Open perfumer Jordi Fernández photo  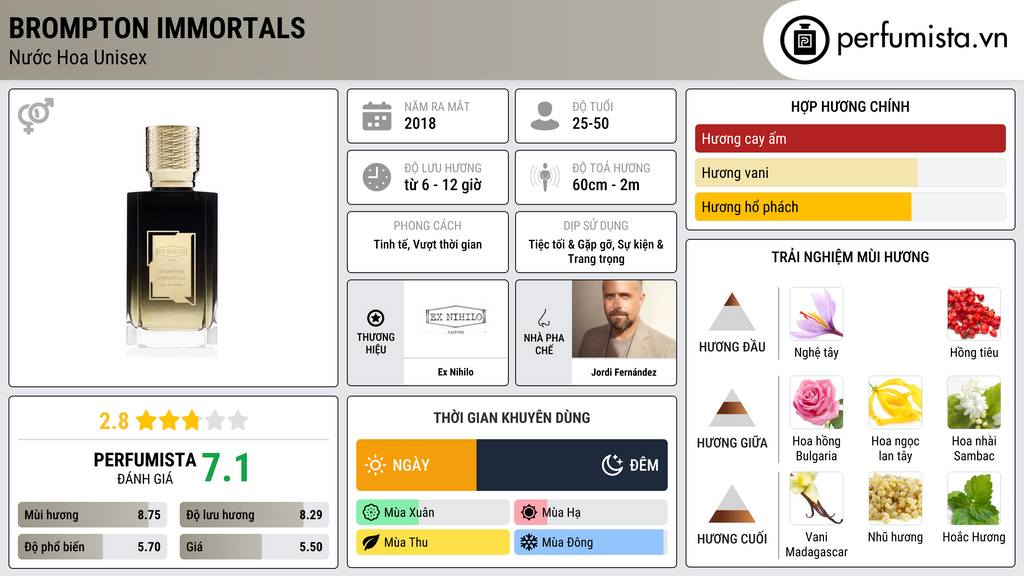624,319
